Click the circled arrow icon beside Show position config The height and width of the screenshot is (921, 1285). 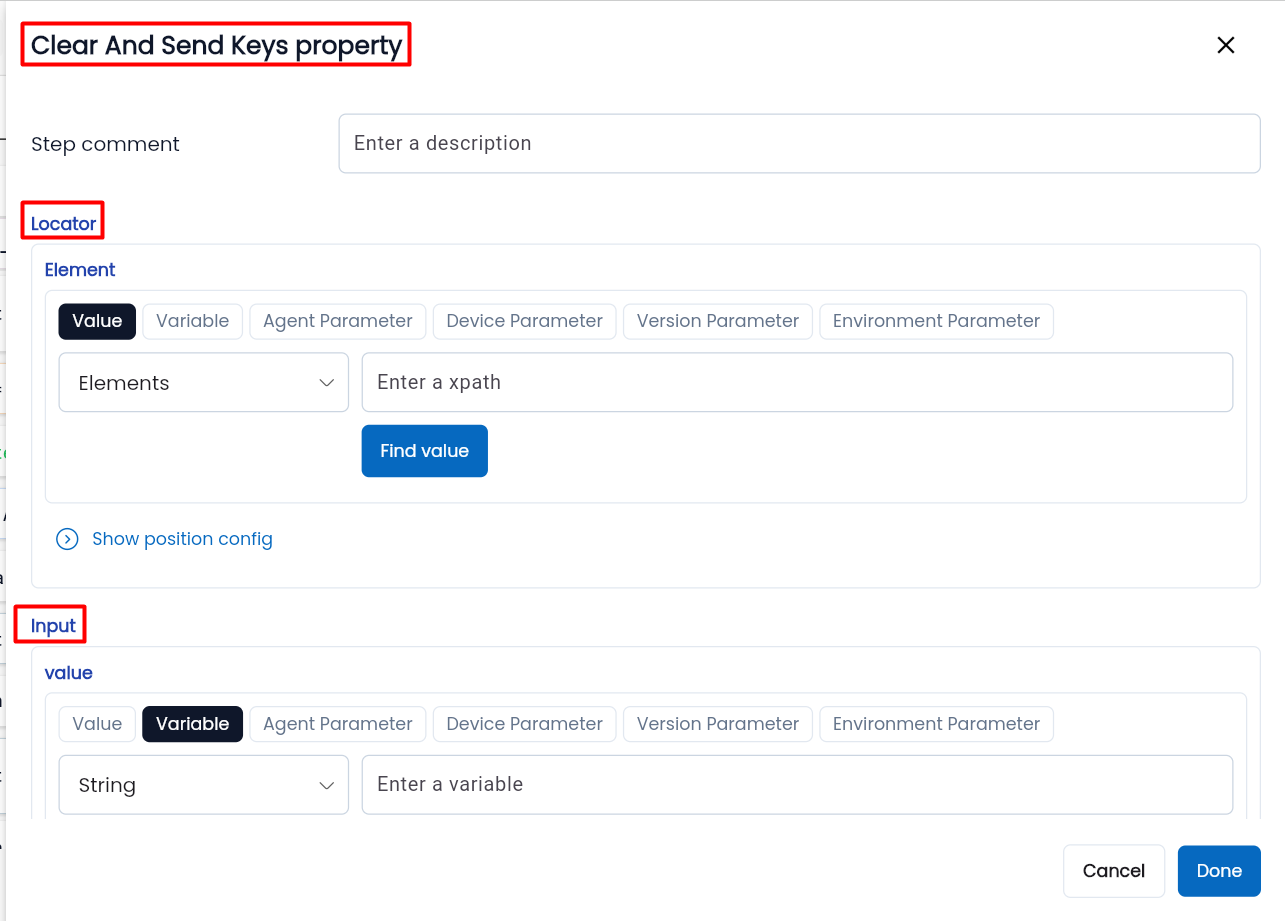point(67,540)
